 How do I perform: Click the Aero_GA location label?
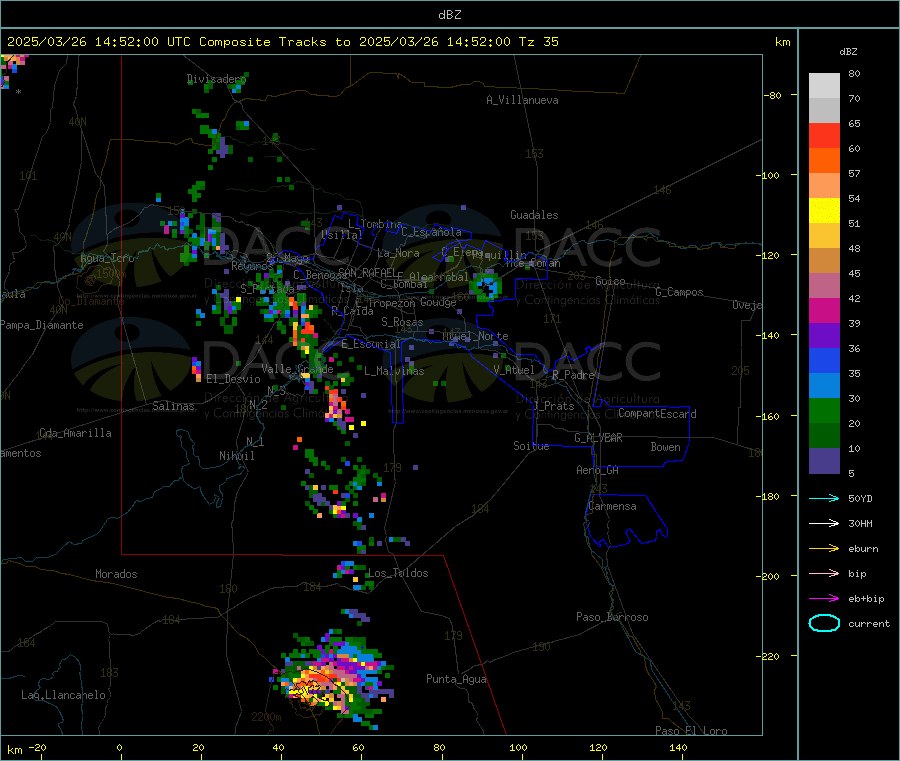pyautogui.click(x=597, y=470)
